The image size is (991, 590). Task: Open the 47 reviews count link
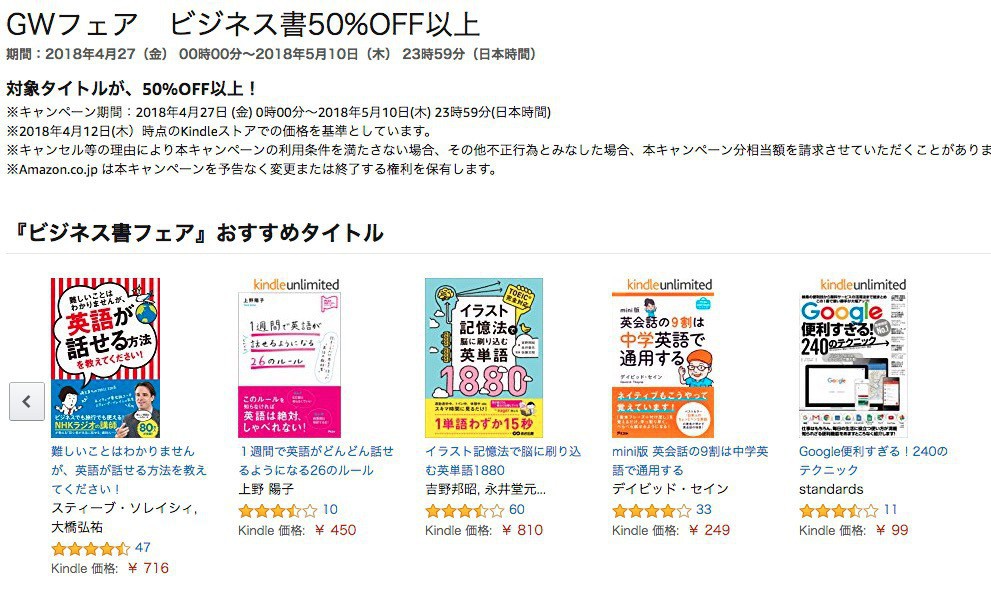(x=143, y=548)
